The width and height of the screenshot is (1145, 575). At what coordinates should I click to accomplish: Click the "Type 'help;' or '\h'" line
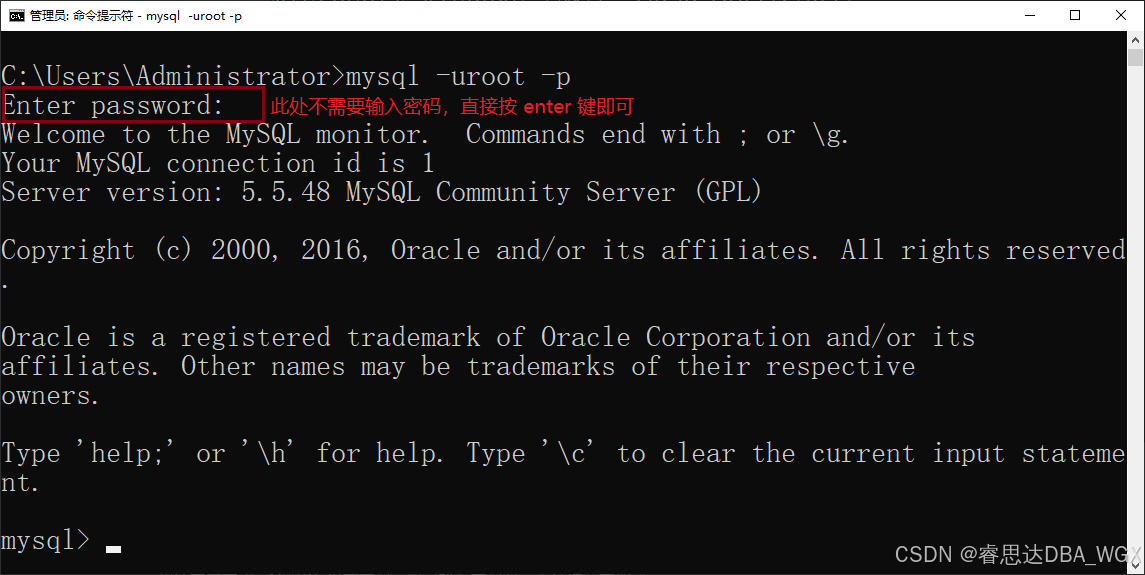click(x=563, y=454)
